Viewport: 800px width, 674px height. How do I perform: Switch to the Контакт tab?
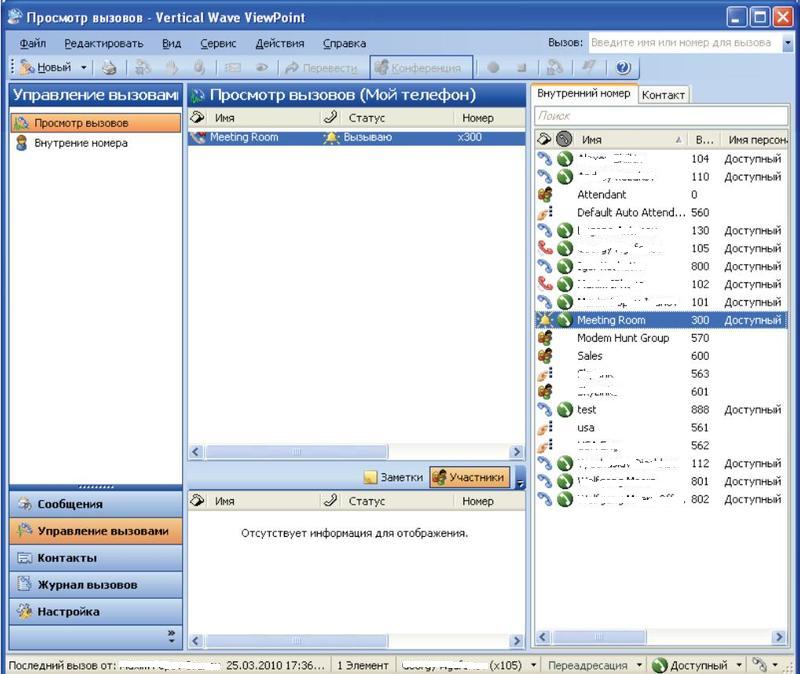tap(664, 95)
